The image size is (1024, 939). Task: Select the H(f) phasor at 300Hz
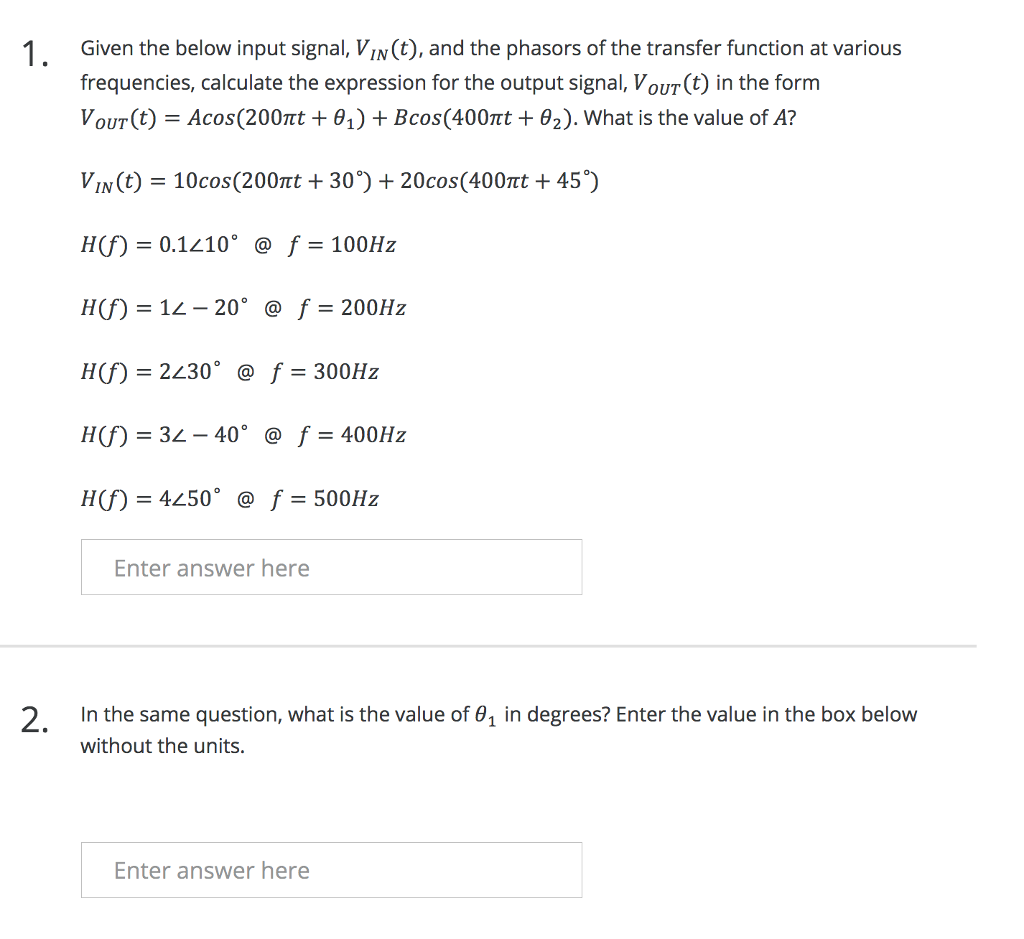(230, 371)
